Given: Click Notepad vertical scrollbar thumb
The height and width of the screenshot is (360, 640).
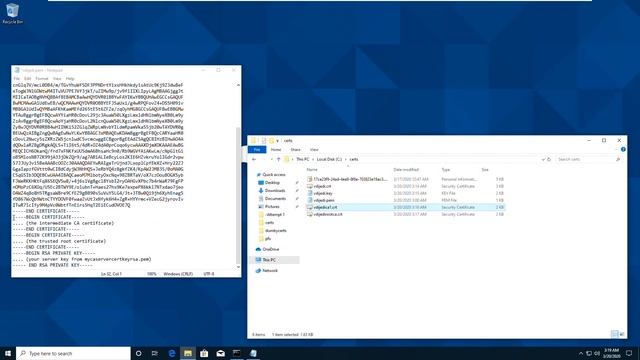Looking at the screenshot, I should click(x=238, y=195).
